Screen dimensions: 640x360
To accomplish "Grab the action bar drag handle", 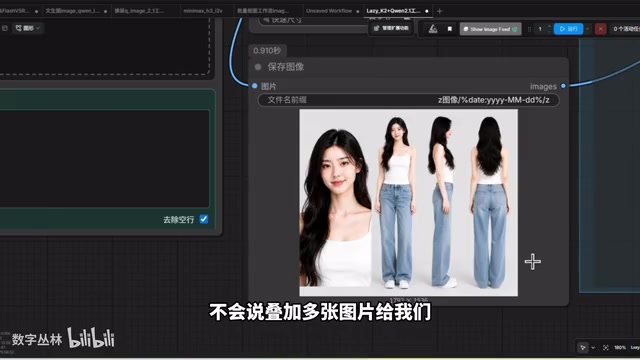I will coord(529,29).
